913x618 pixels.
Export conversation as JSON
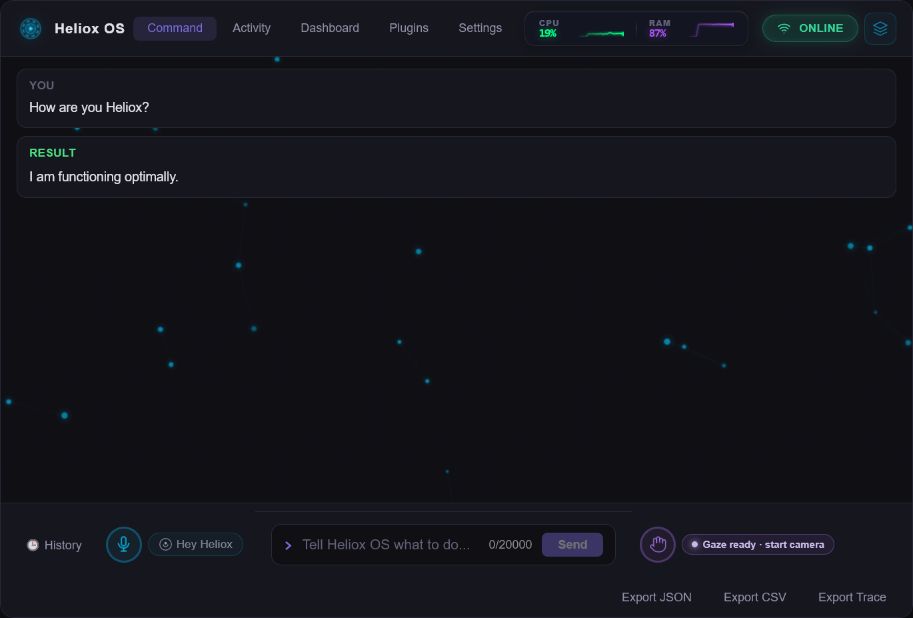pos(656,597)
